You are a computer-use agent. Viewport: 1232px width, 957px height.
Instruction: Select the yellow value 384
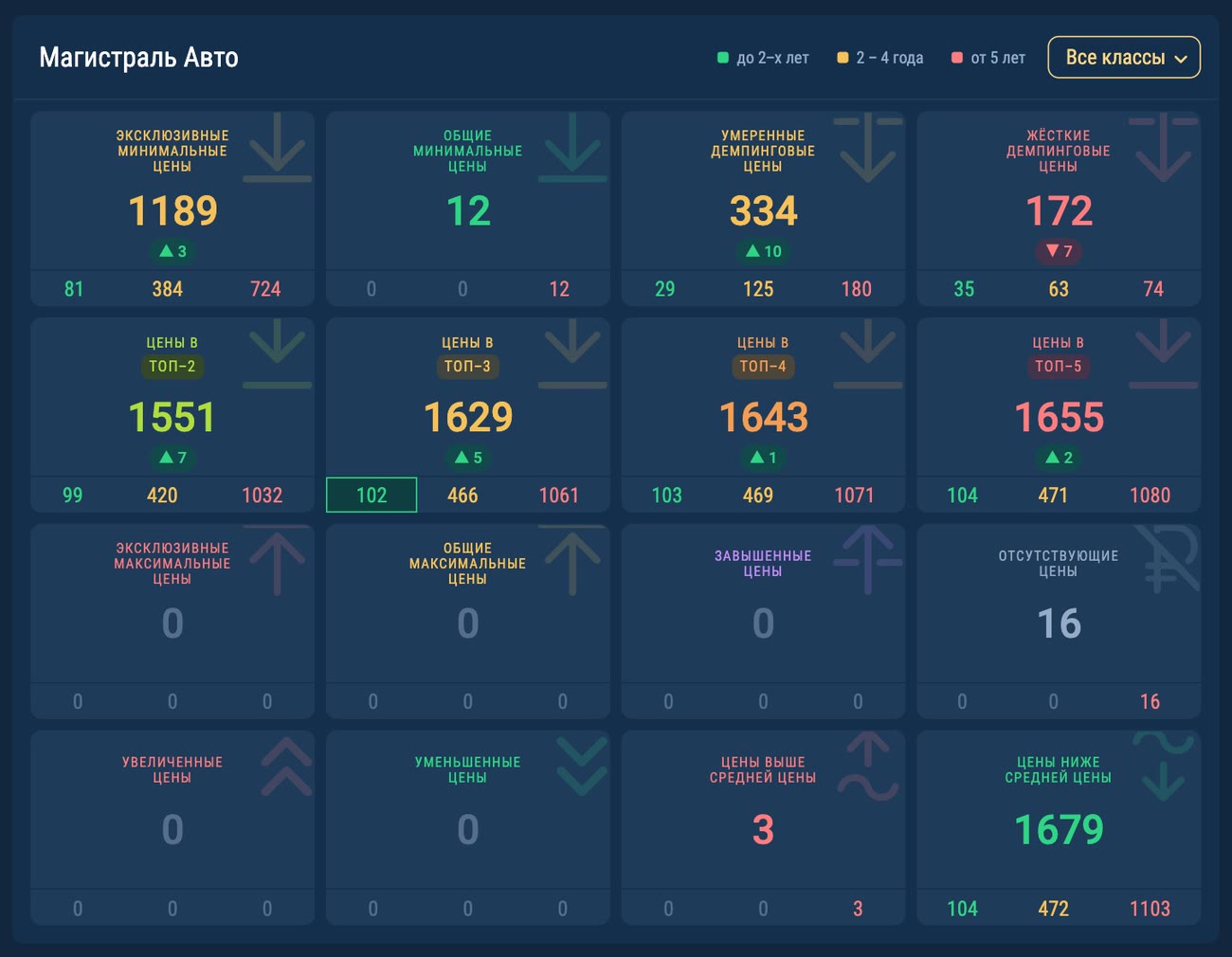point(168,289)
